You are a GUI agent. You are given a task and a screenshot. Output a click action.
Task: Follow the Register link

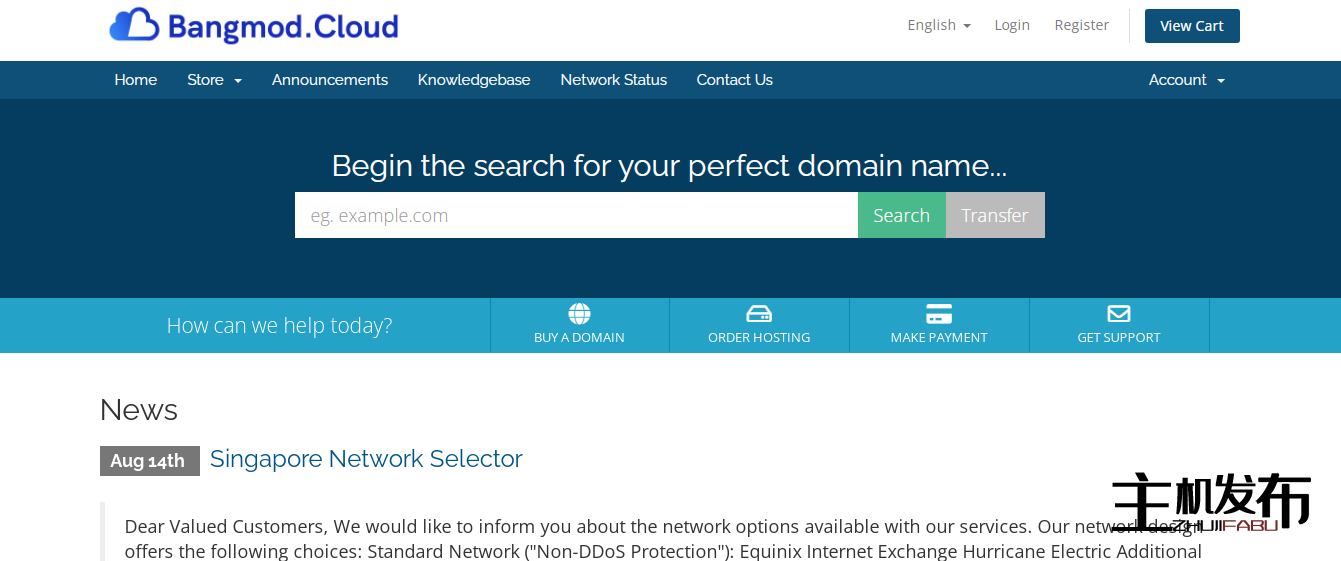click(x=1081, y=25)
